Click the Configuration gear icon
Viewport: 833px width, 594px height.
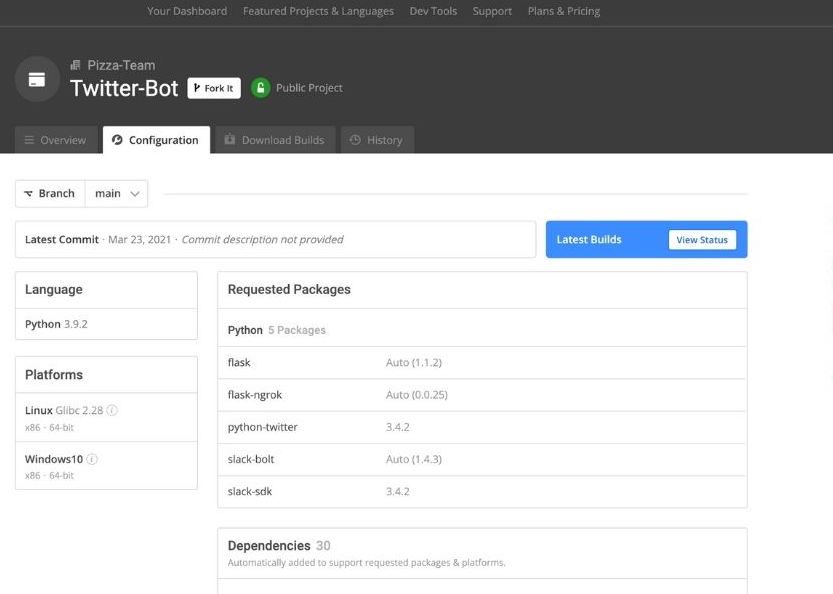pyautogui.click(x=117, y=140)
